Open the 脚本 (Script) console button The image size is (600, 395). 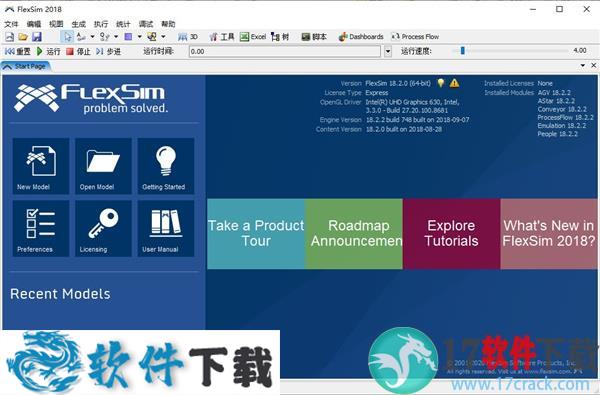pos(314,37)
